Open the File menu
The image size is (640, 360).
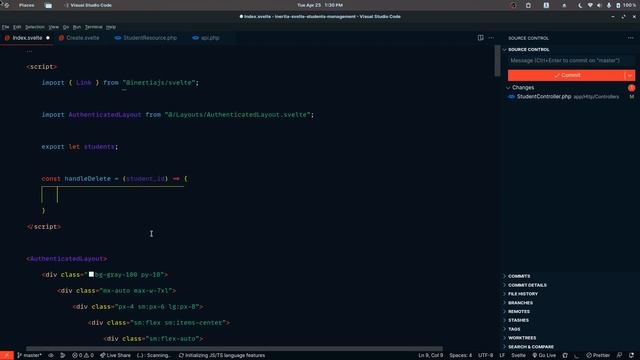[5, 27]
